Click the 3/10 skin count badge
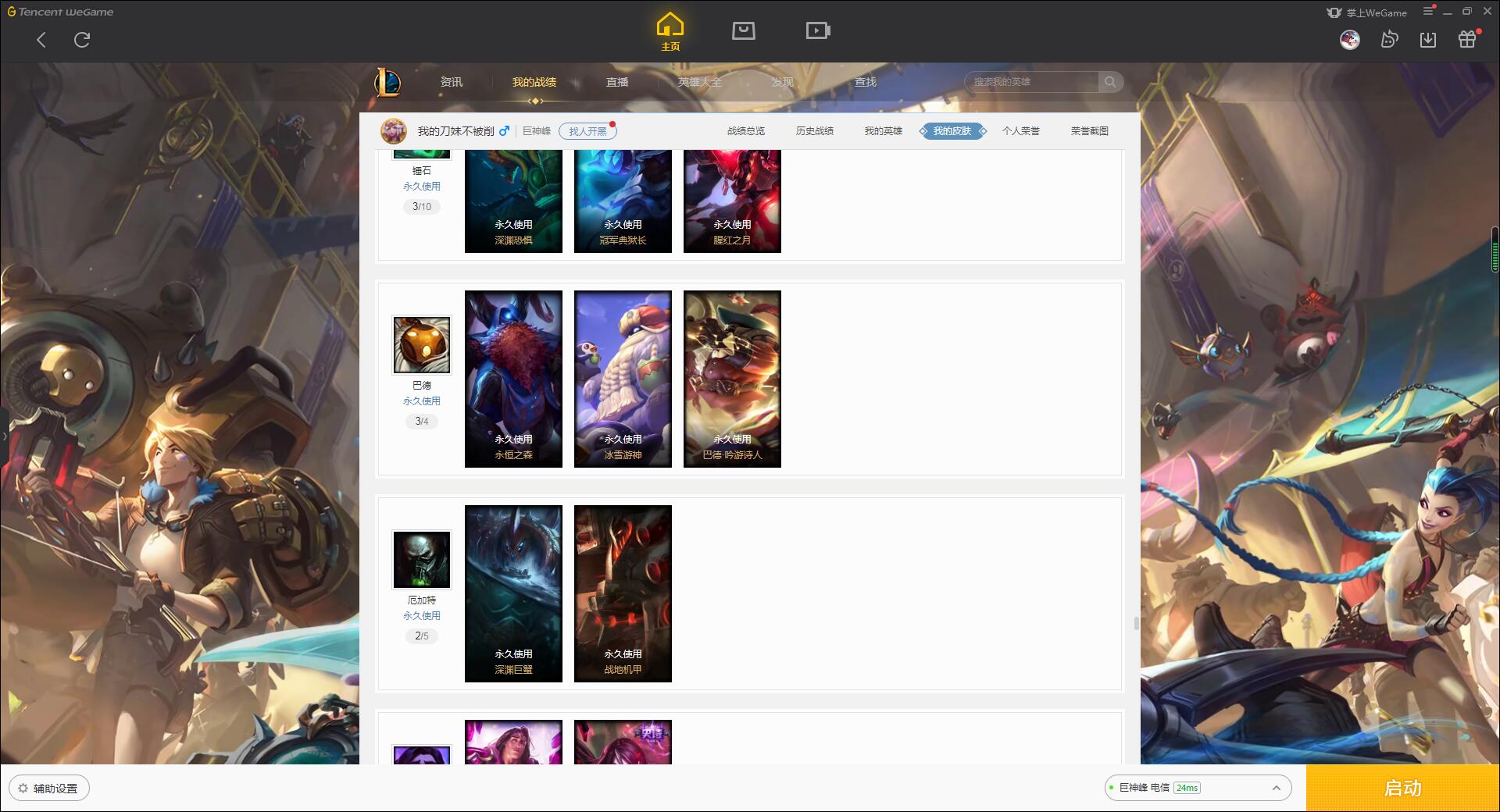The image size is (1500, 812). click(x=422, y=207)
